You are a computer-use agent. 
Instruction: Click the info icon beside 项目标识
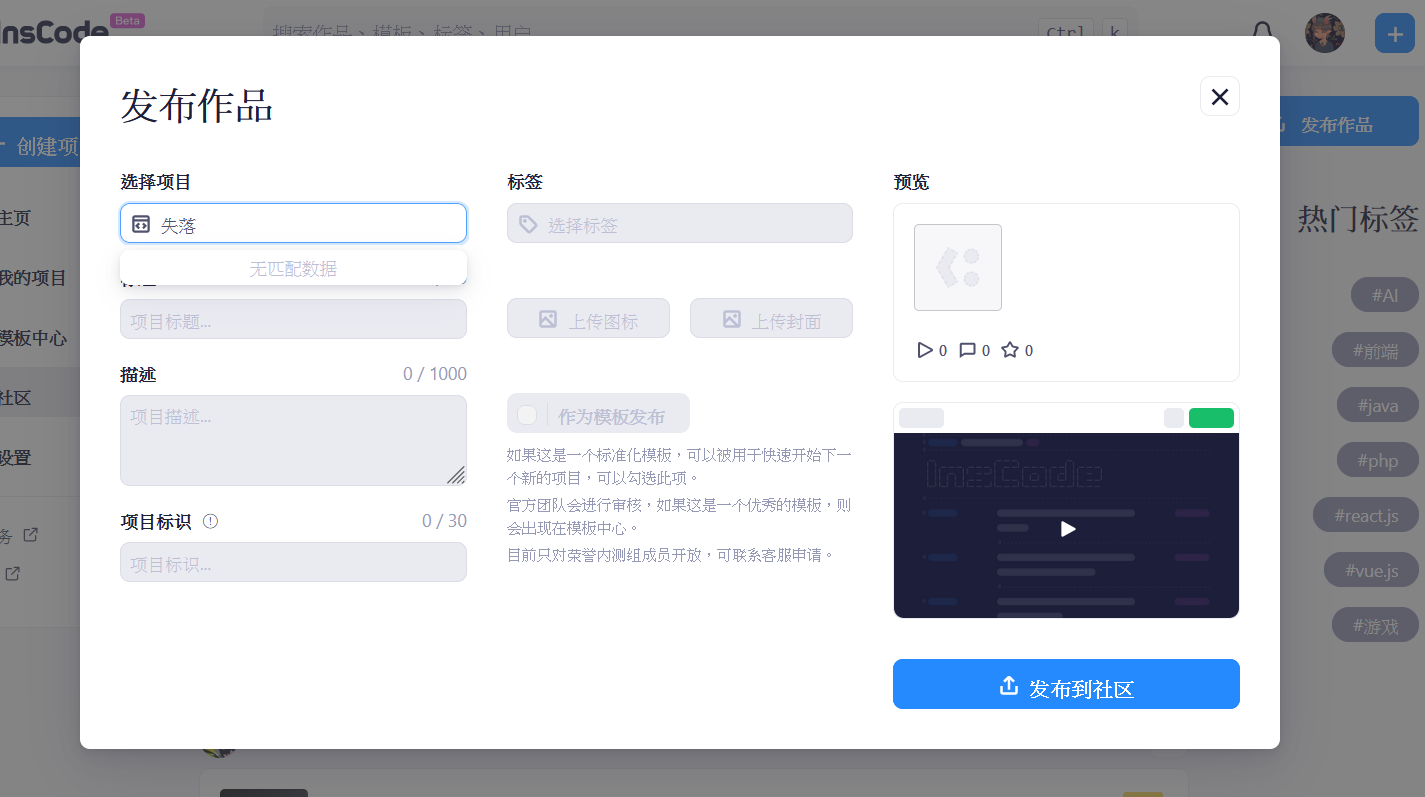210,521
